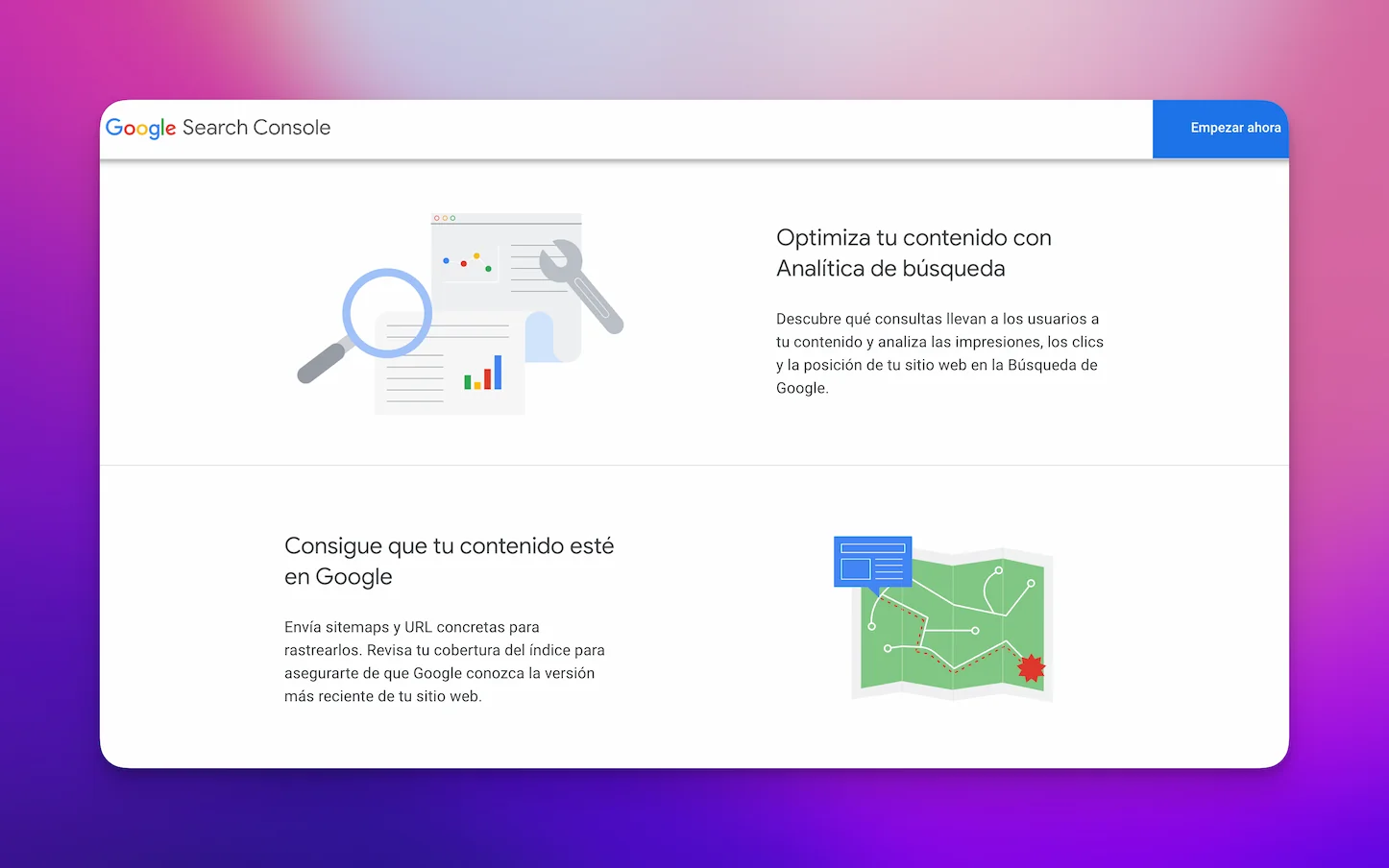Click the Optimiza tu contenido heading
This screenshot has width=1389, height=868.
click(913, 253)
